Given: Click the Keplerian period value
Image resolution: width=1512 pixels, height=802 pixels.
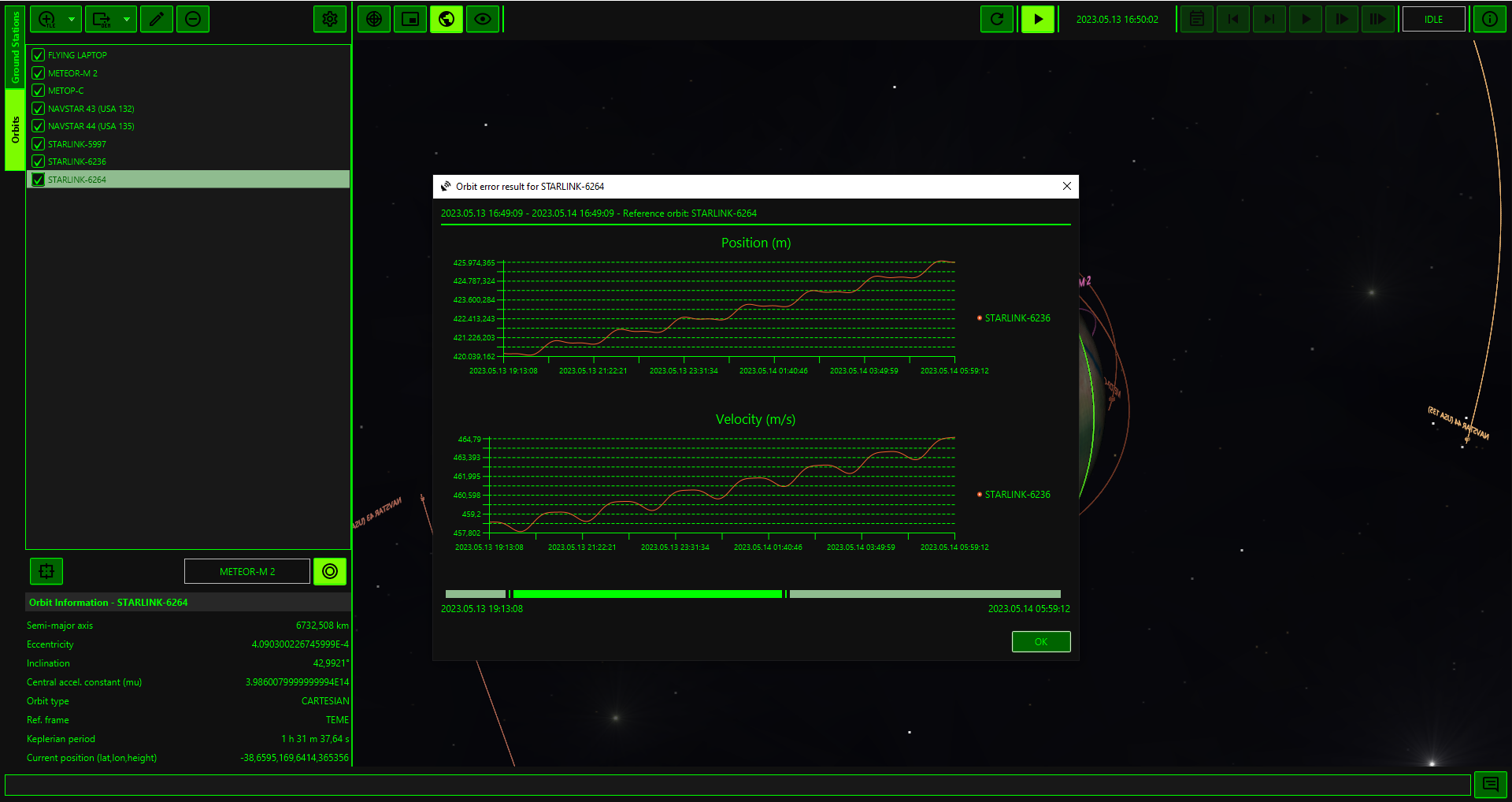Looking at the screenshot, I should coord(315,739).
